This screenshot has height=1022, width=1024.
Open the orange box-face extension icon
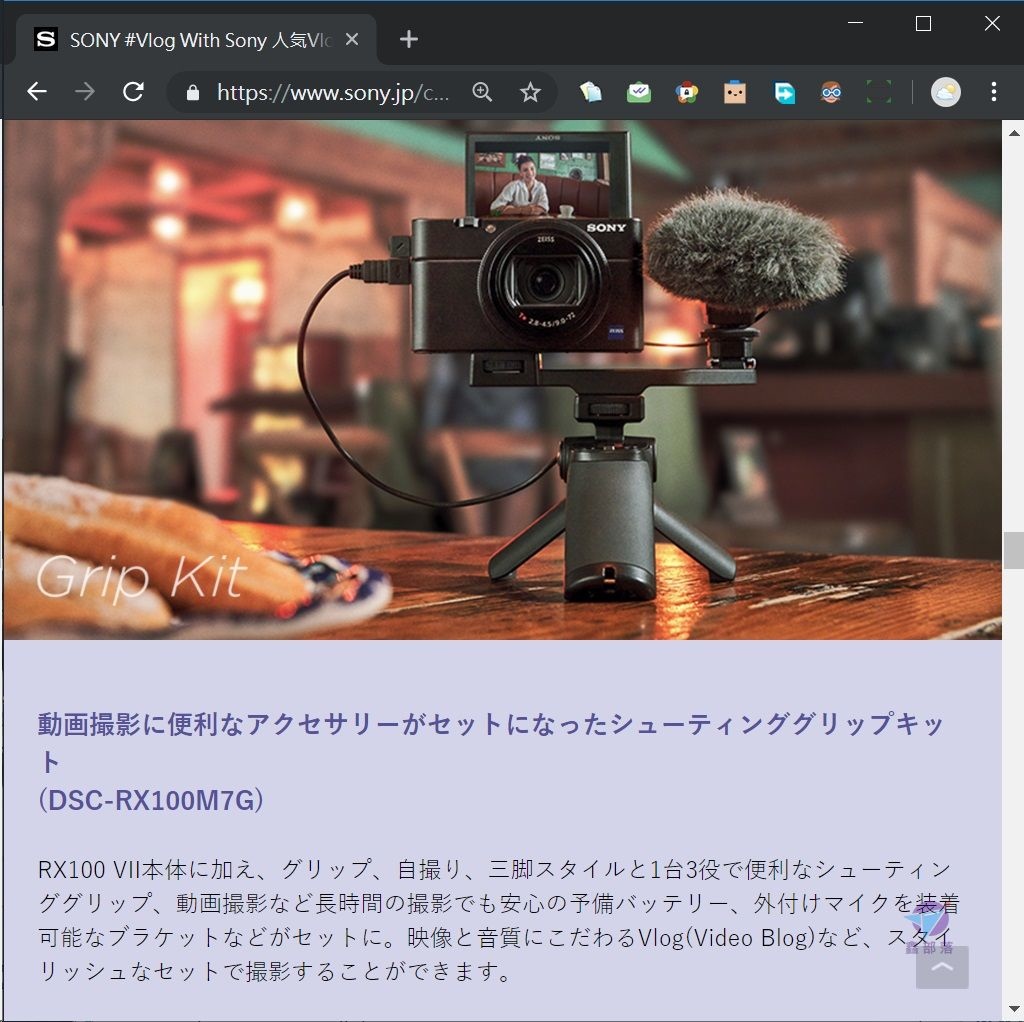tap(735, 92)
